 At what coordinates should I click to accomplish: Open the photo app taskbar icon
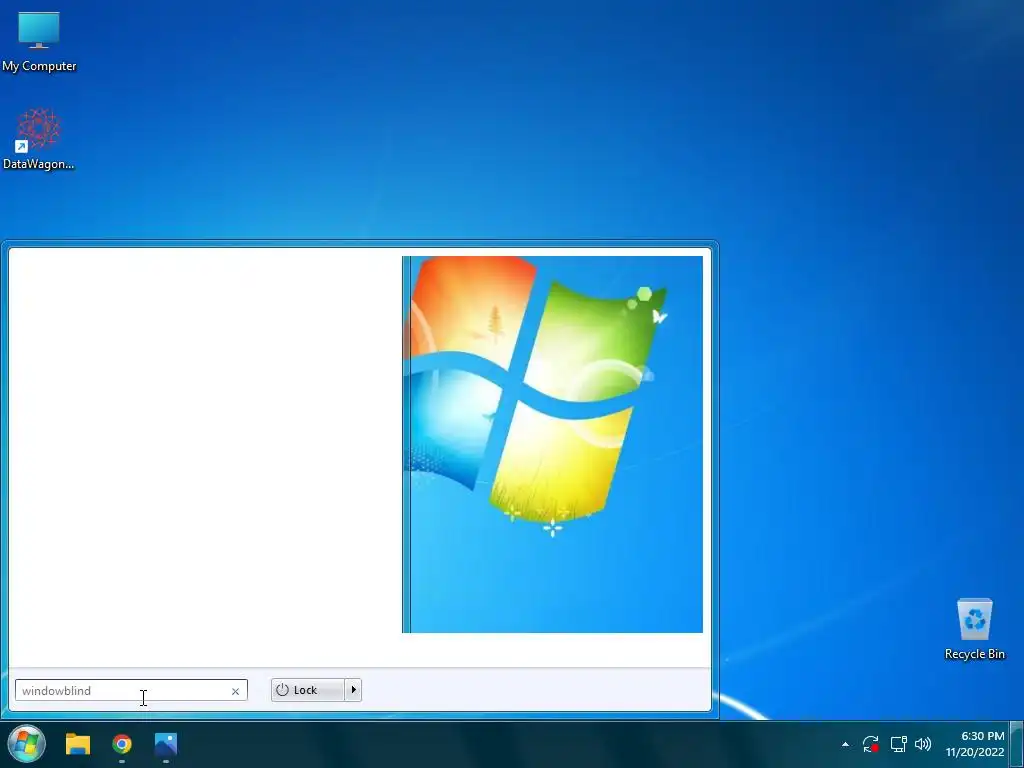tap(166, 744)
